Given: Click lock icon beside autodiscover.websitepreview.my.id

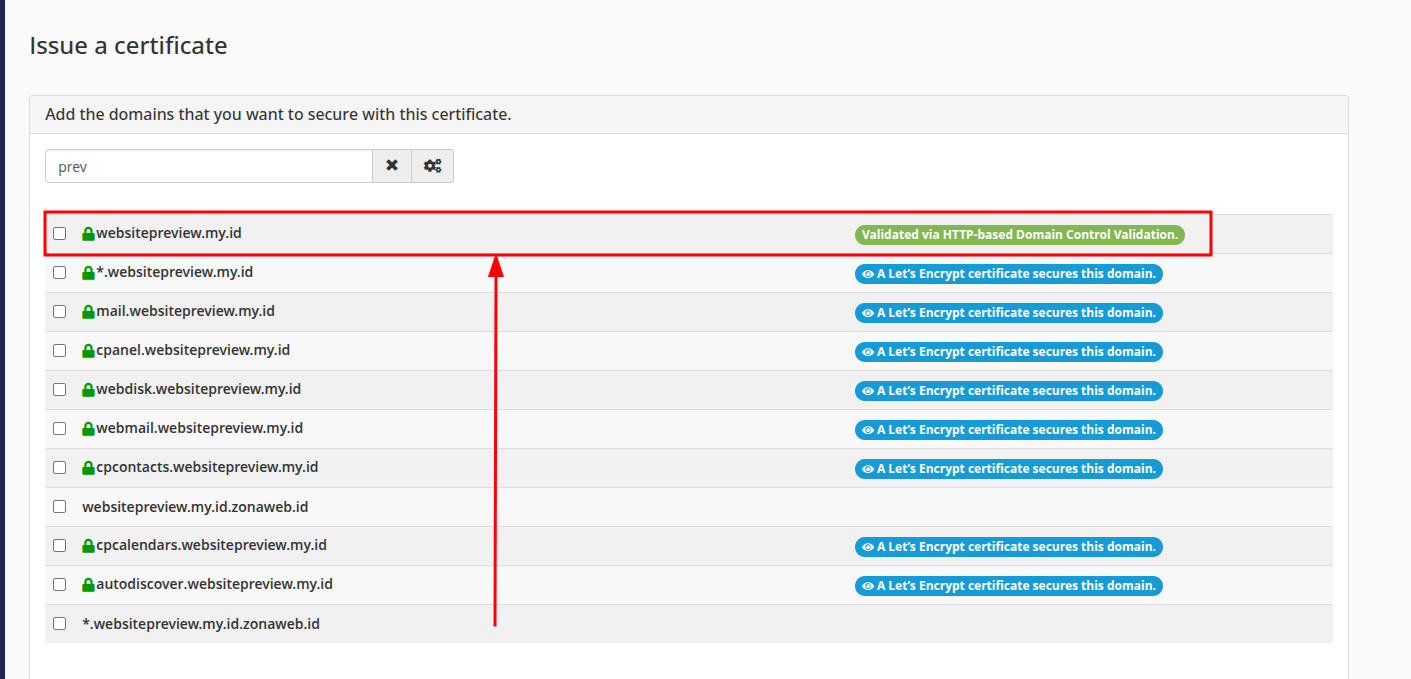Looking at the screenshot, I should click(x=88, y=585).
